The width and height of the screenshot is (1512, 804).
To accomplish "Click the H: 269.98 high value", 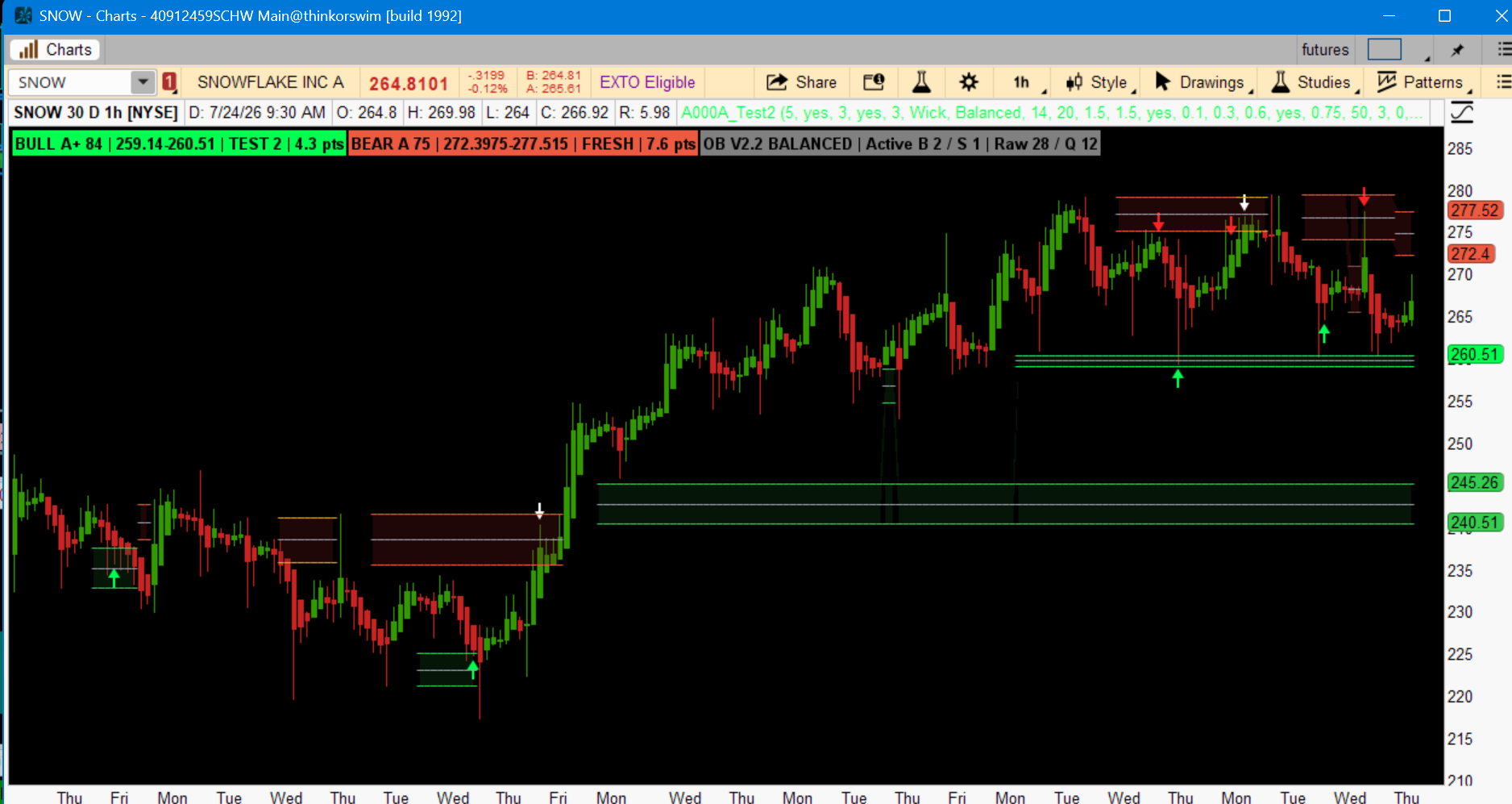I will [442, 113].
